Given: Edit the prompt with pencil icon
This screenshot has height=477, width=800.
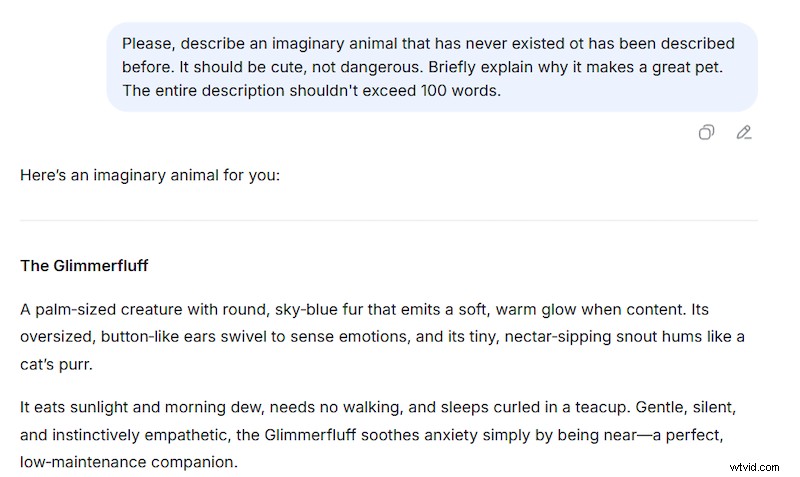Looking at the screenshot, I should pyautogui.click(x=744, y=133).
